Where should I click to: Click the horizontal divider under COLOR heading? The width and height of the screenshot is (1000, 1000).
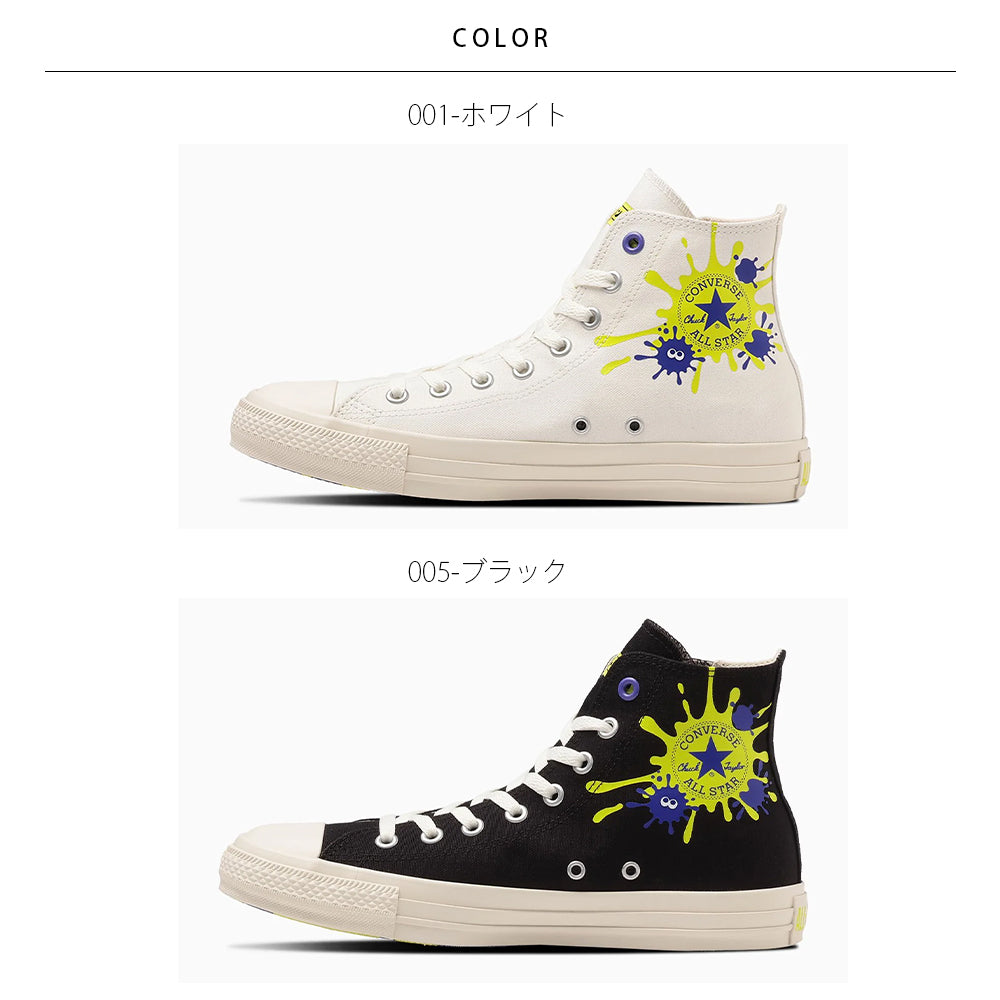500,71
